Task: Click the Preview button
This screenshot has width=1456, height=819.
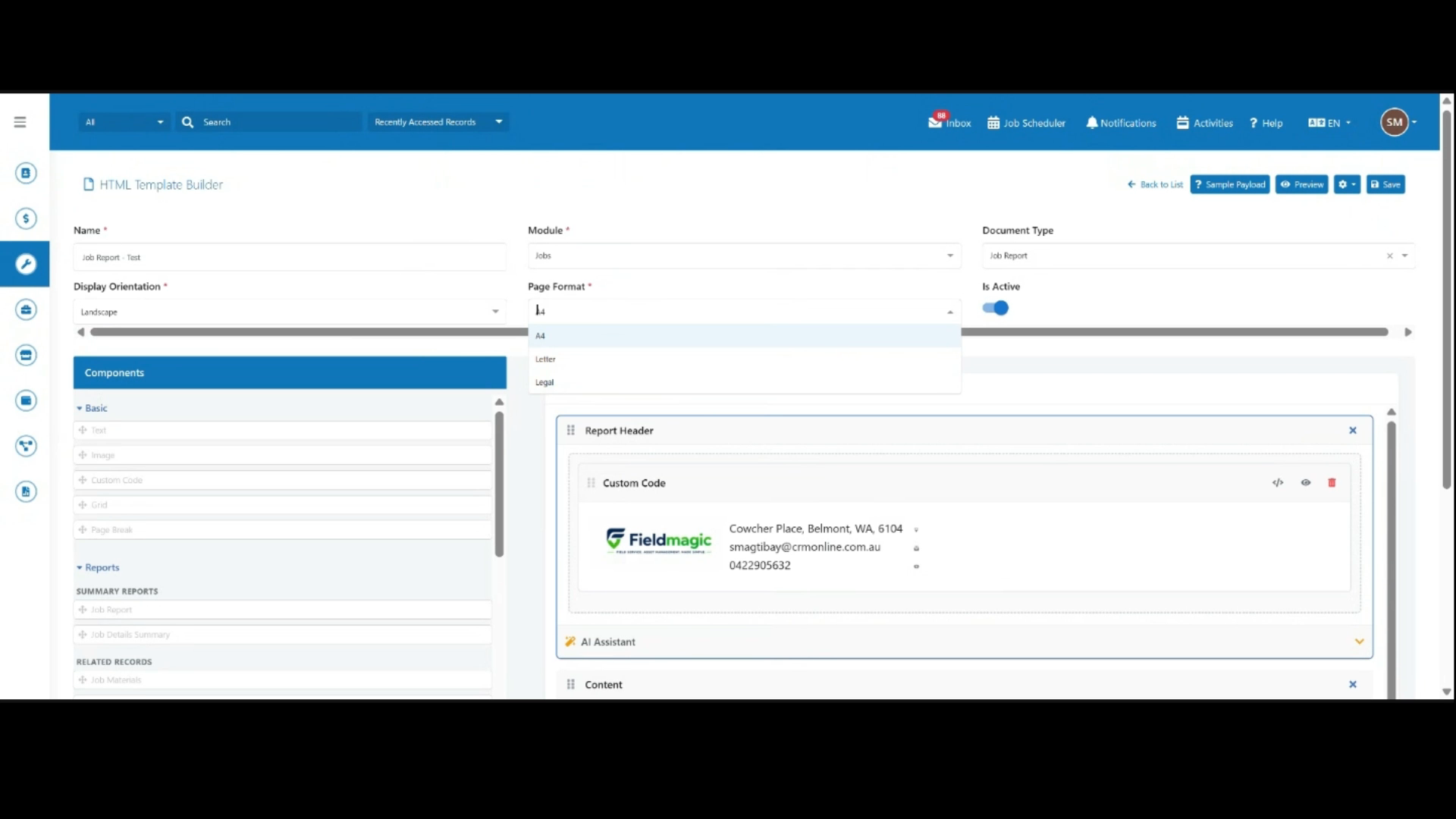Action: (1301, 184)
